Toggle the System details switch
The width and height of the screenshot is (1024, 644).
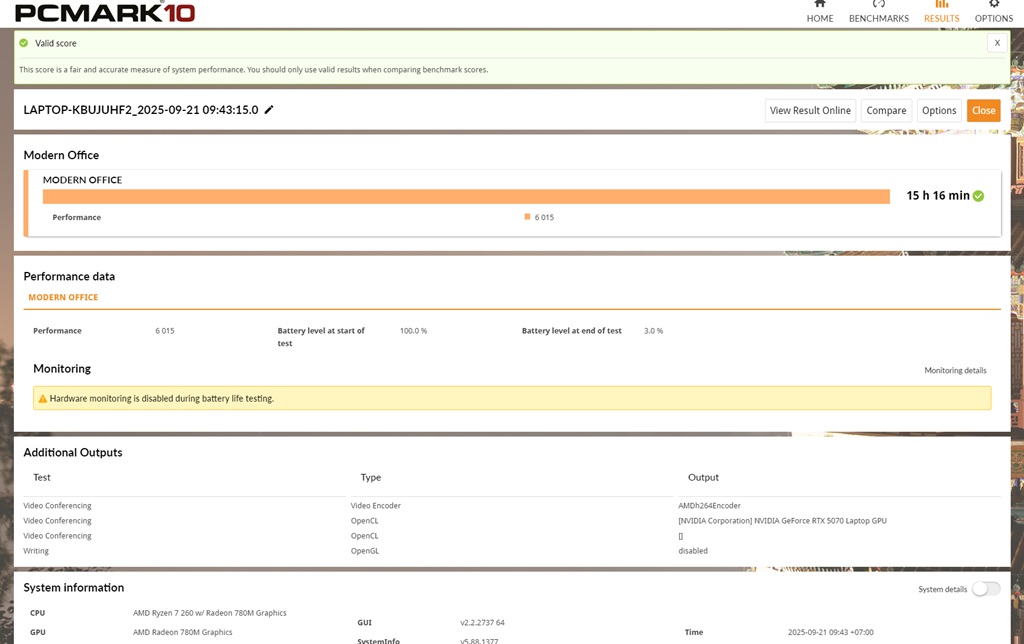coord(985,589)
